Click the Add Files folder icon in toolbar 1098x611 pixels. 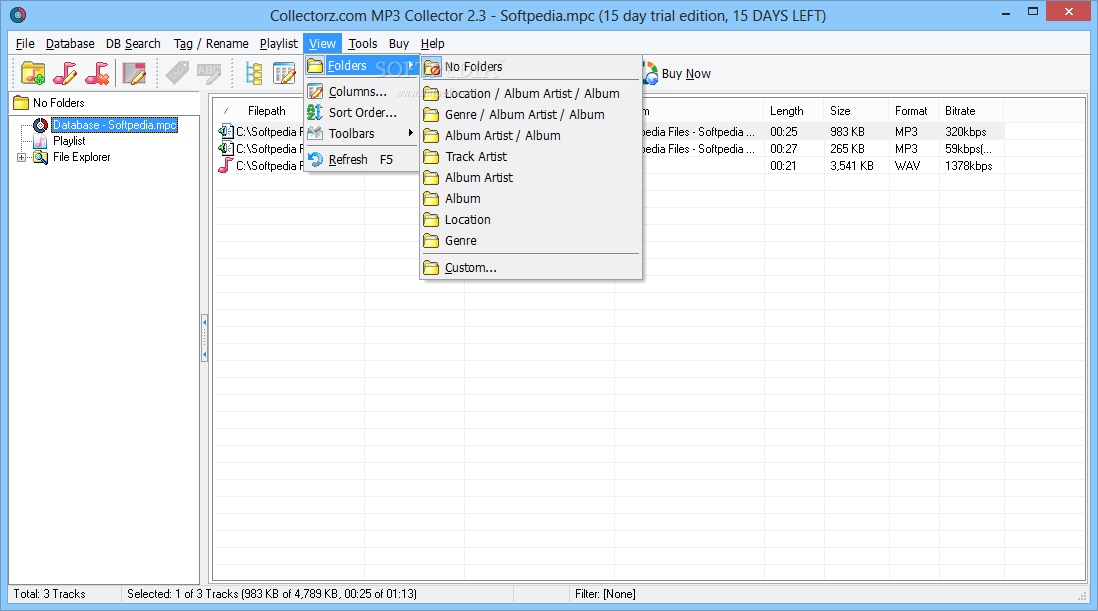(33, 73)
